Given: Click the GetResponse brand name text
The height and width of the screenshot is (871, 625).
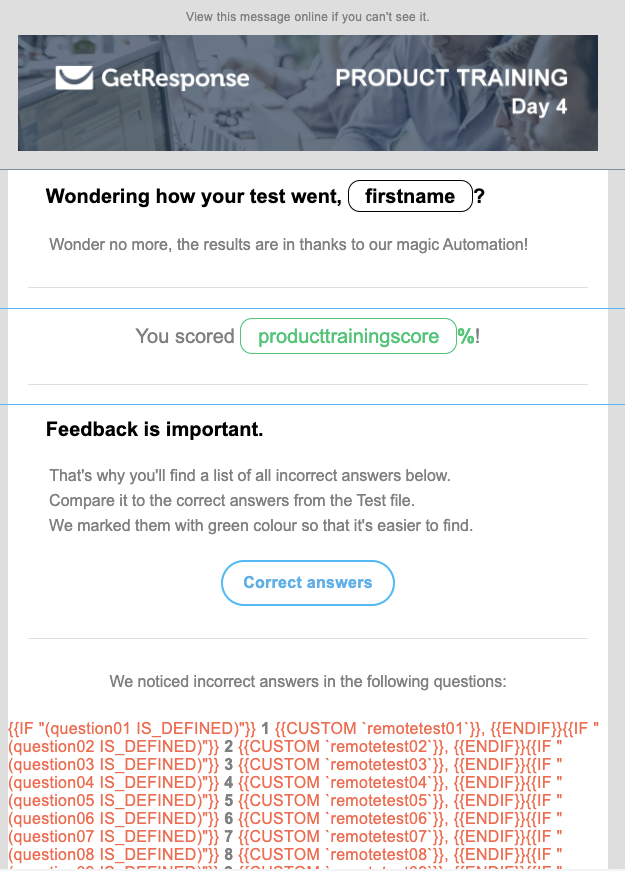Looking at the screenshot, I should point(175,78).
